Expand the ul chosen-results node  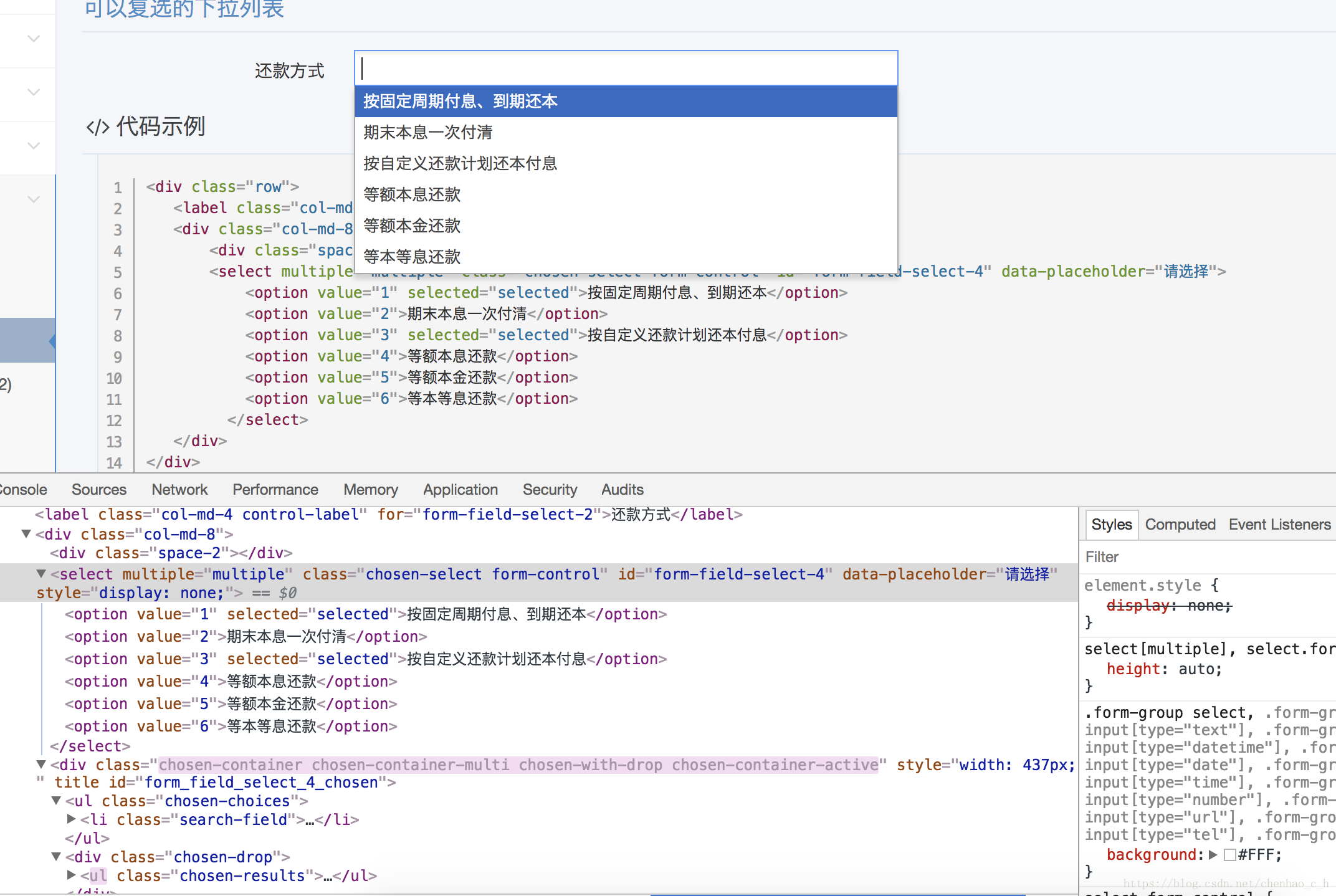[71, 875]
